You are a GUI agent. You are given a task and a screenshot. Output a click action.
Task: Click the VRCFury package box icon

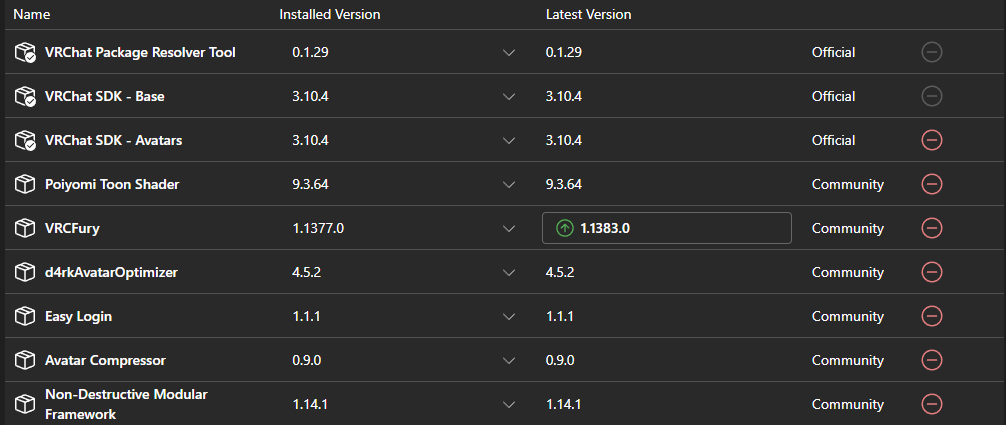pyautogui.click(x=24, y=228)
